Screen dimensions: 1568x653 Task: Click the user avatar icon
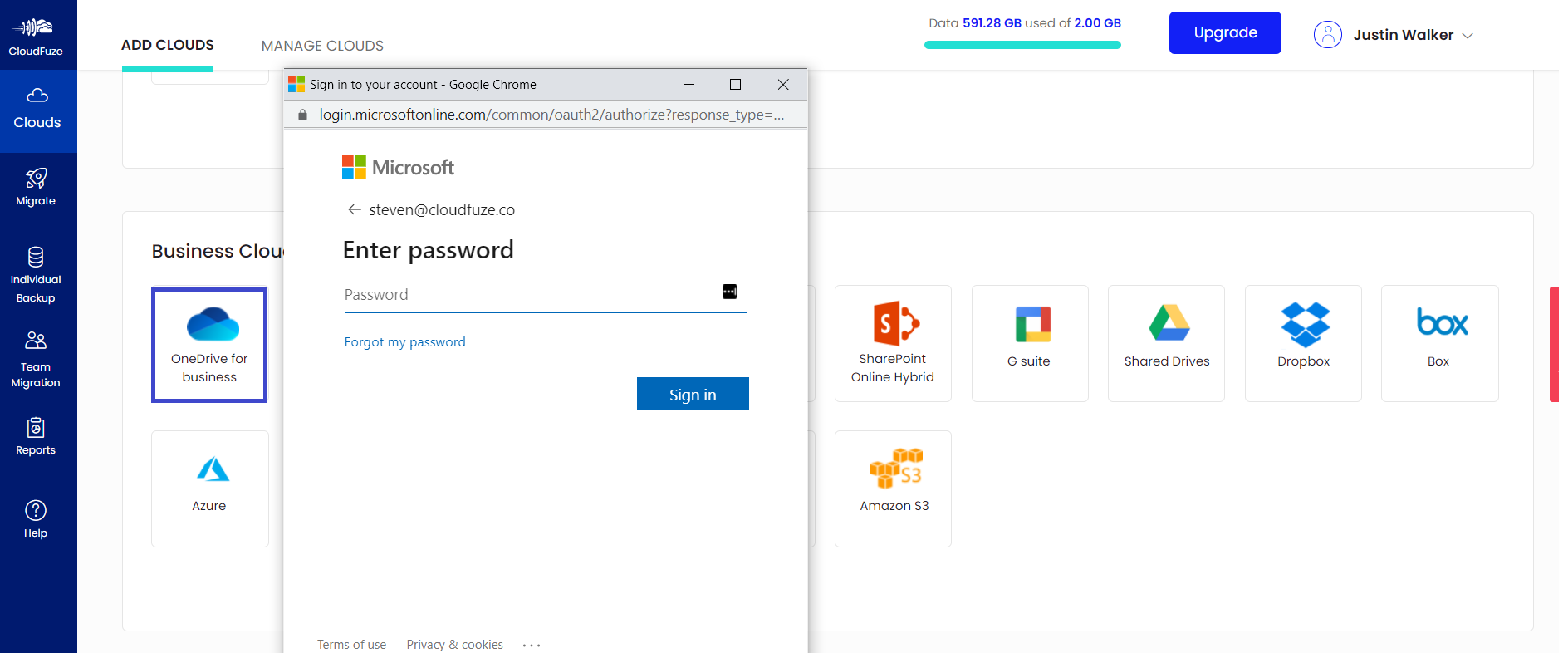1327,34
